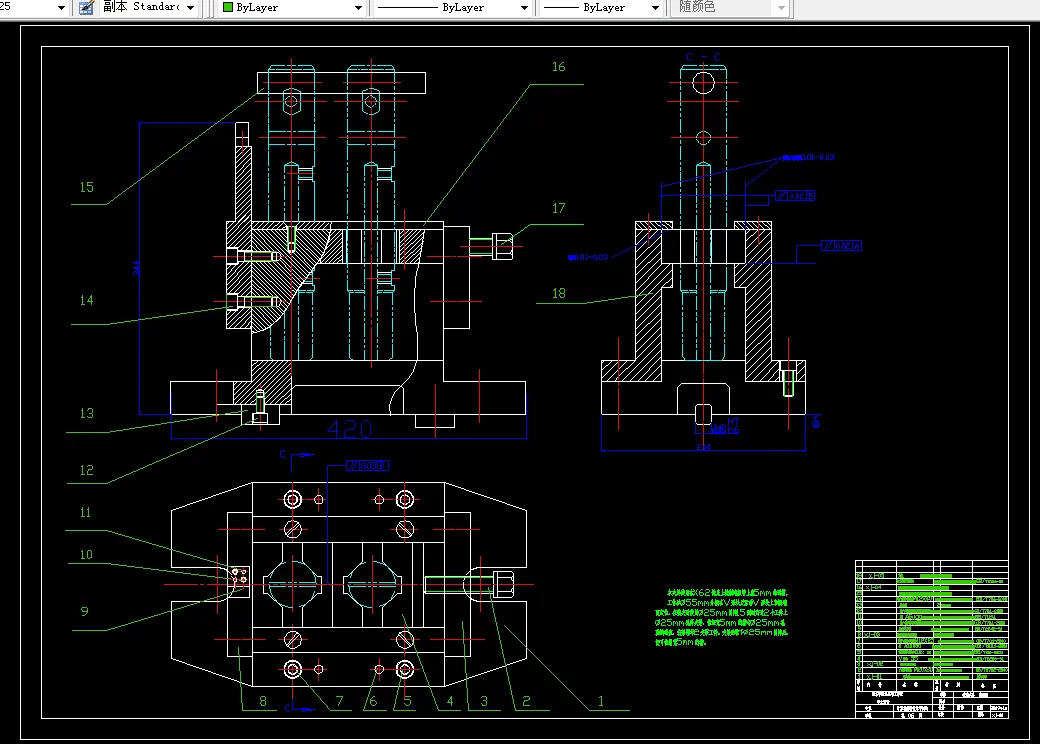Select part balloon number 15

pos(87,187)
